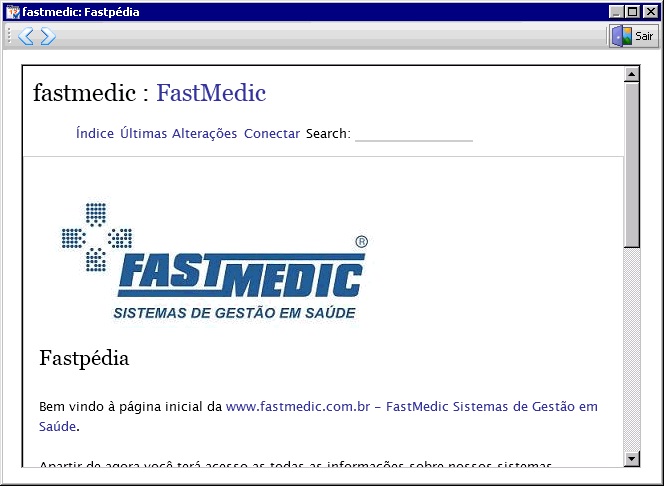Screen dimensions: 666x488
Task: Click the Sair exit button
Action: point(633,36)
